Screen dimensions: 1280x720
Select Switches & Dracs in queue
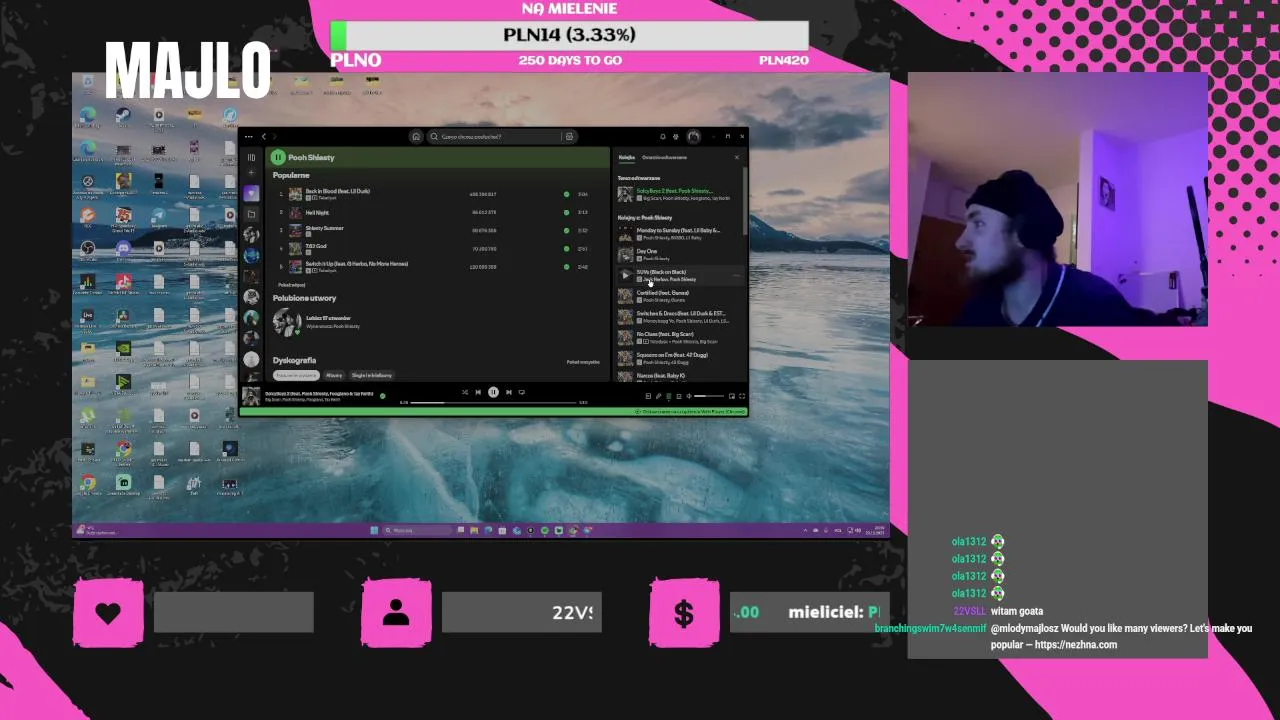point(681,317)
